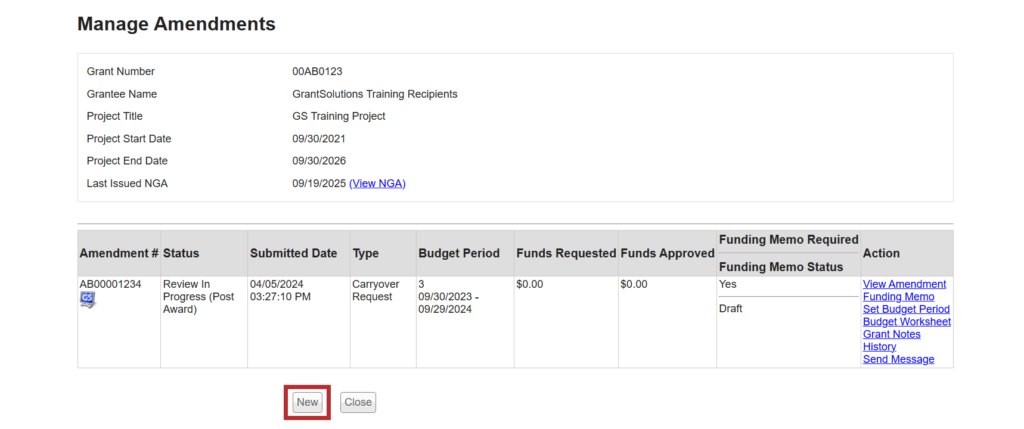Viewport: 1024px width, 429px height.
Task: Click the Draft funding memo status cell
Action: (731, 309)
